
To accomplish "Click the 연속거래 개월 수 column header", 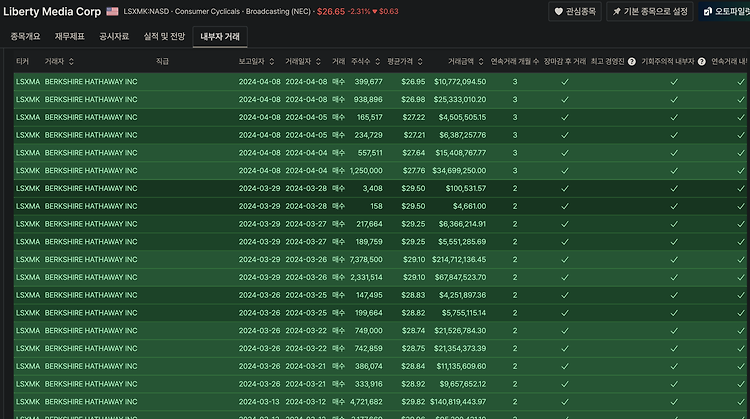I will click(515, 61).
